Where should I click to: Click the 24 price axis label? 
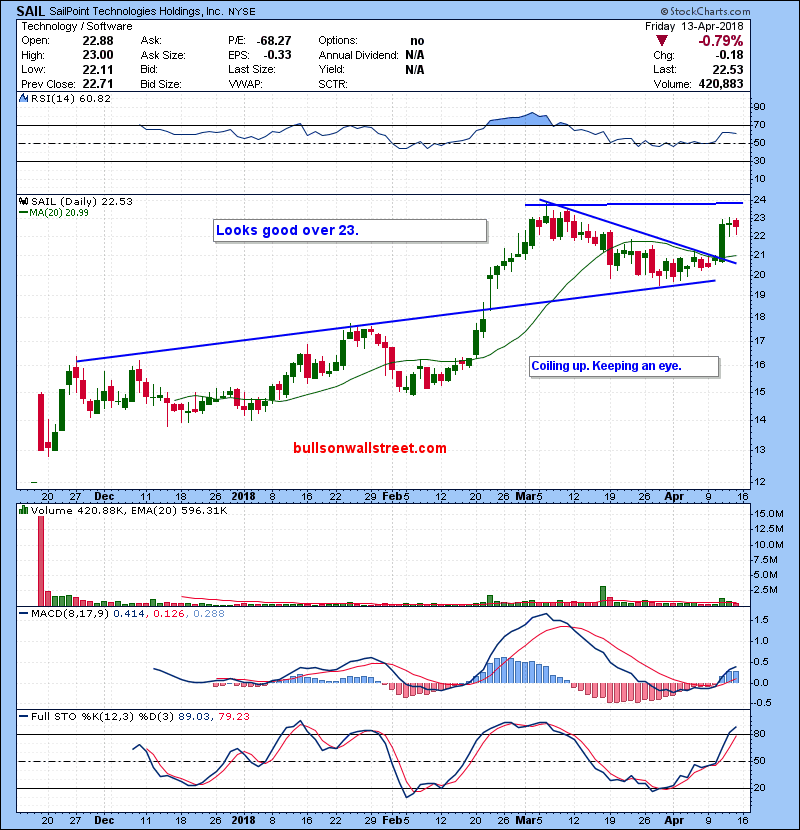pyautogui.click(x=759, y=200)
